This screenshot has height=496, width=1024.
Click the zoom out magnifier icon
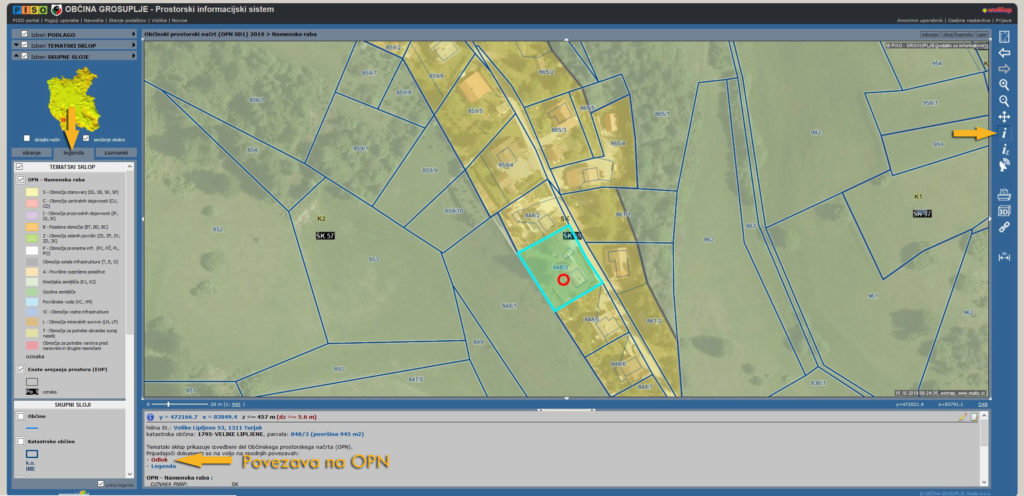click(x=1004, y=101)
